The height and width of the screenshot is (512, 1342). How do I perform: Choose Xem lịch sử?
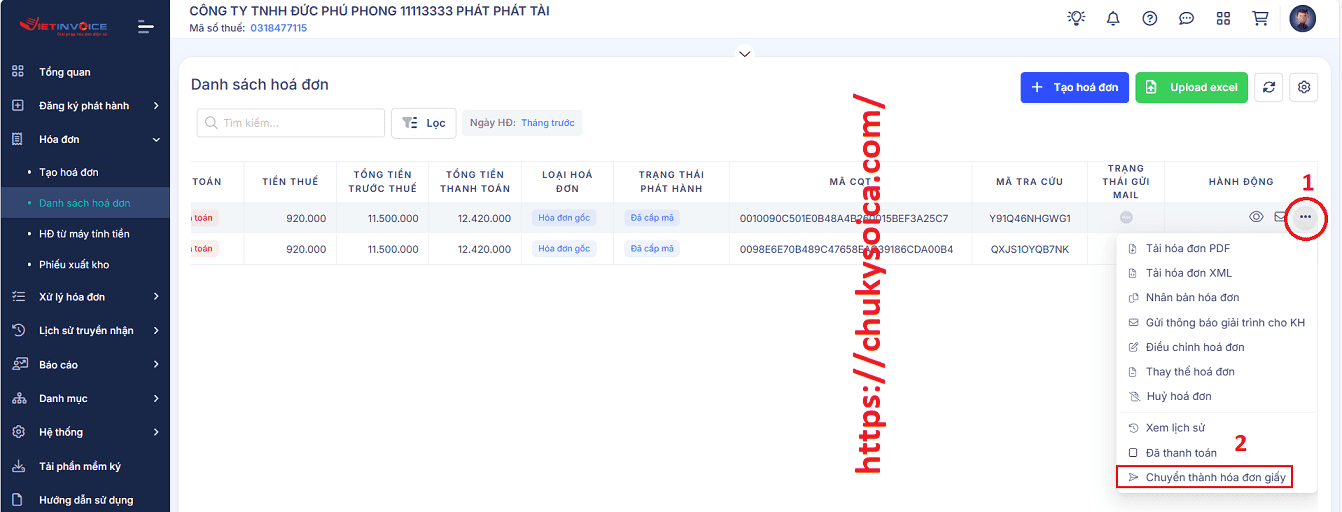[1216, 428]
